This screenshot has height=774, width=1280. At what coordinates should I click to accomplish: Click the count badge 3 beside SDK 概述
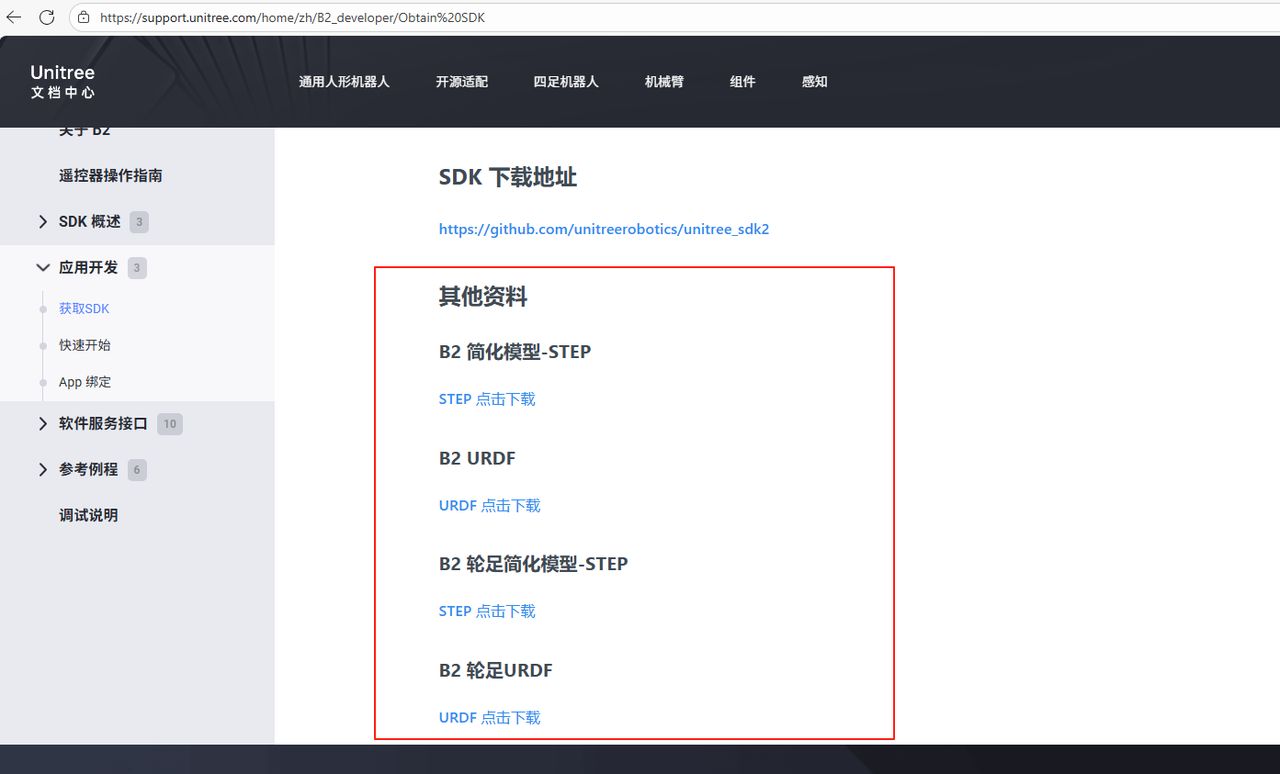(x=139, y=222)
